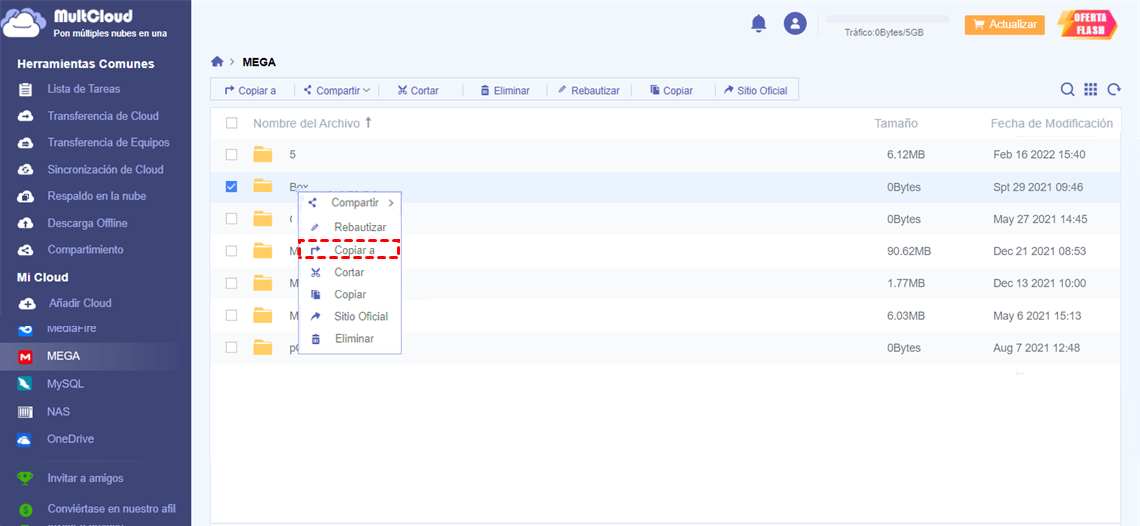Screen dimensions: 1140x526
Task: Refresh the file list
Action: [1113, 89]
